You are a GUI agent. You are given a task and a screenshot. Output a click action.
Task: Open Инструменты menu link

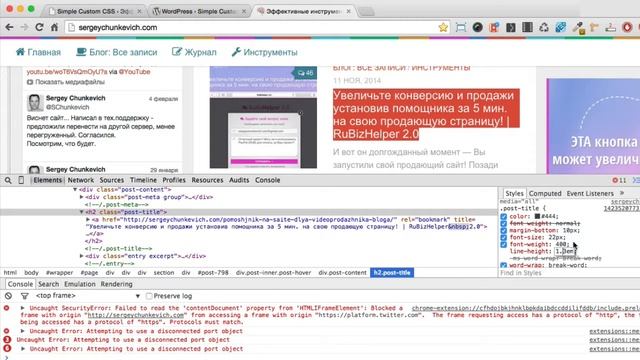click(264, 52)
